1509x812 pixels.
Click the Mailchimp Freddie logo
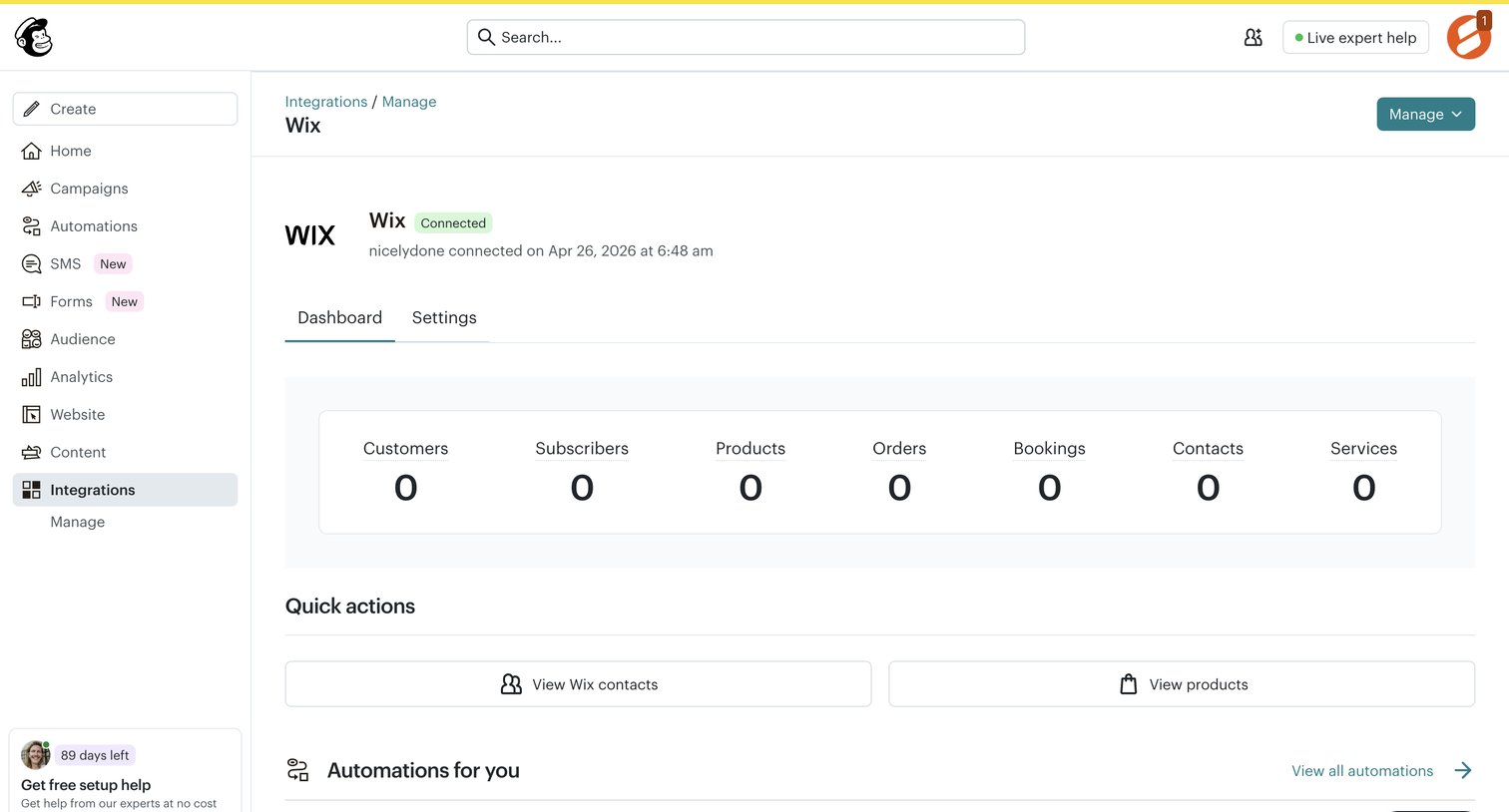pyautogui.click(x=33, y=37)
